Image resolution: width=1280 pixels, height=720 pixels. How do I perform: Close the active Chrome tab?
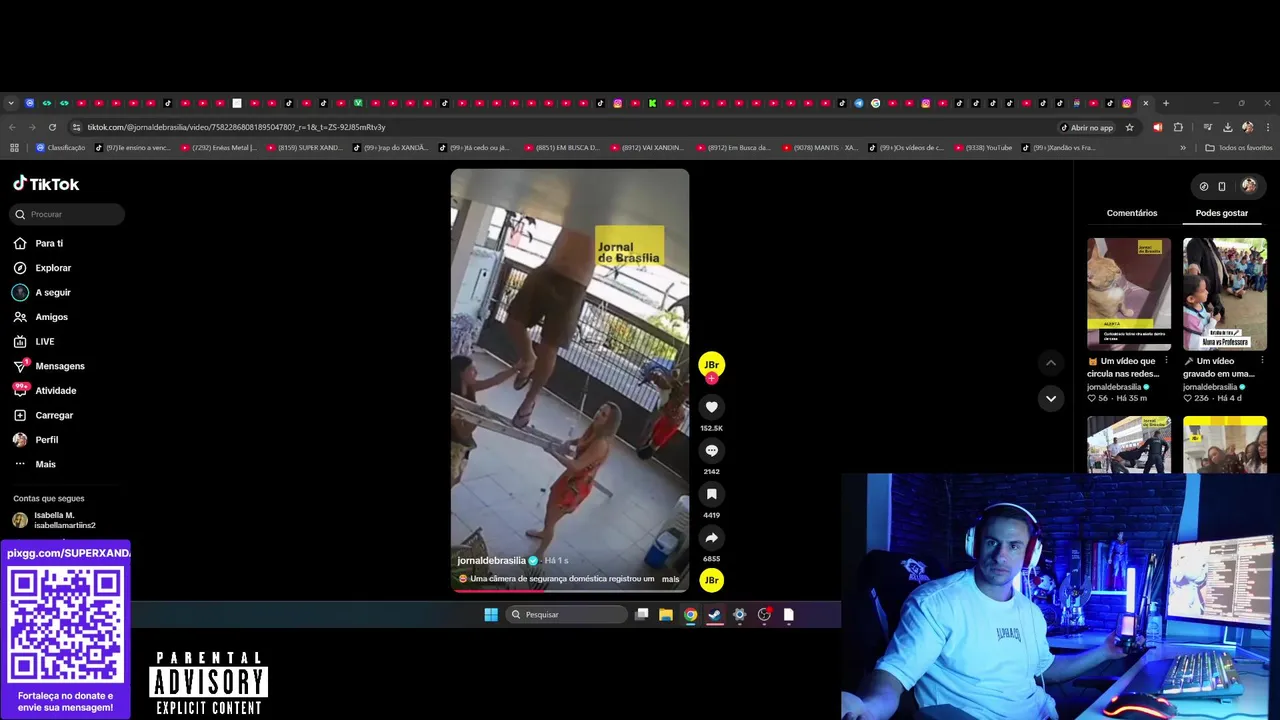pyautogui.click(x=1146, y=103)
